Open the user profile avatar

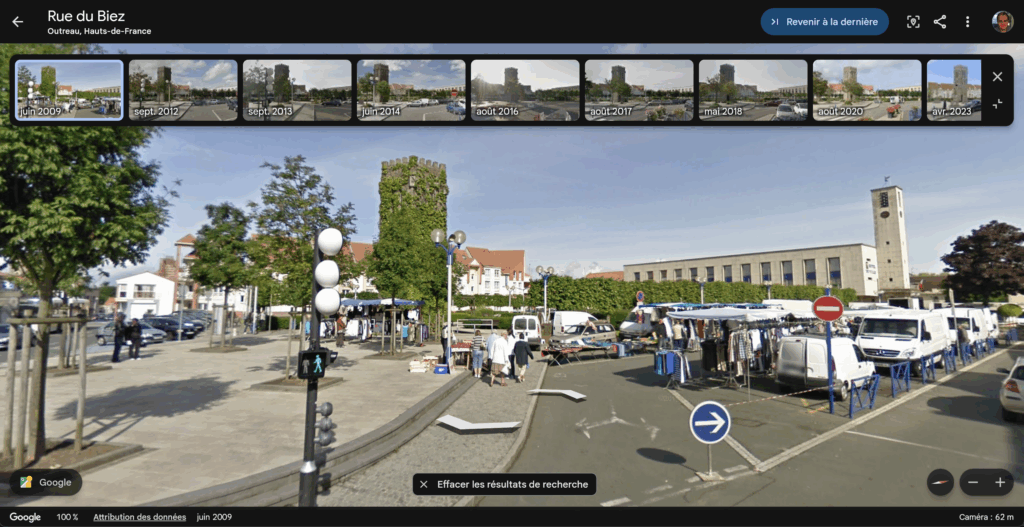1002,22
